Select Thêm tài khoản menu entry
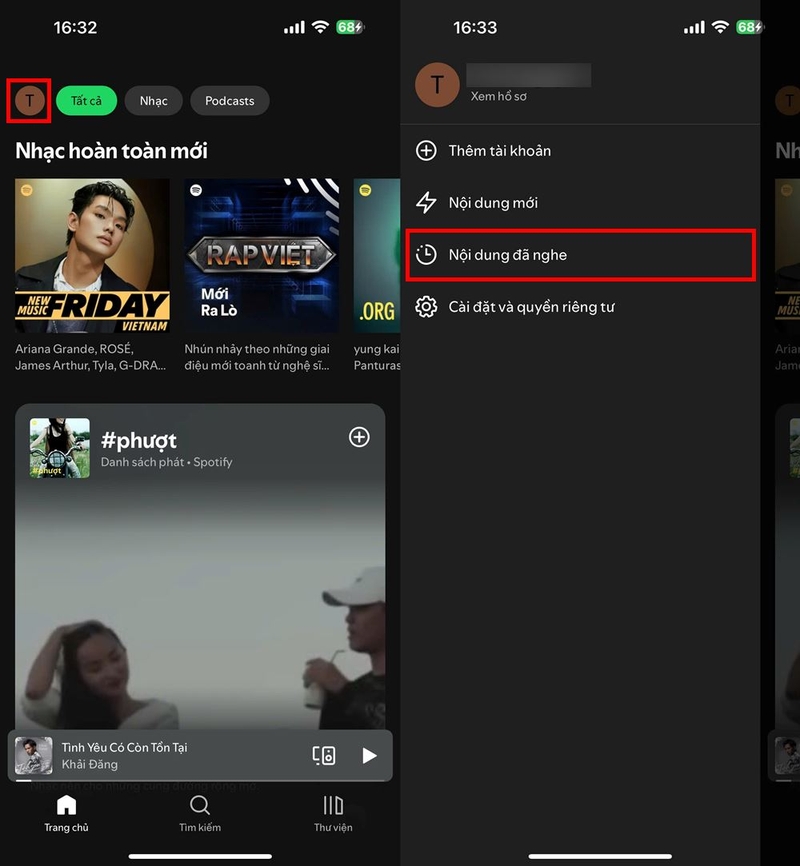800x866 pixels. click(x=580, y=150)
